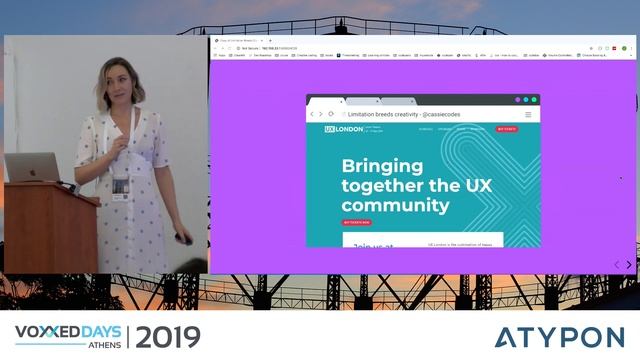Bookmark this page with the star icon

pos(591,48)
